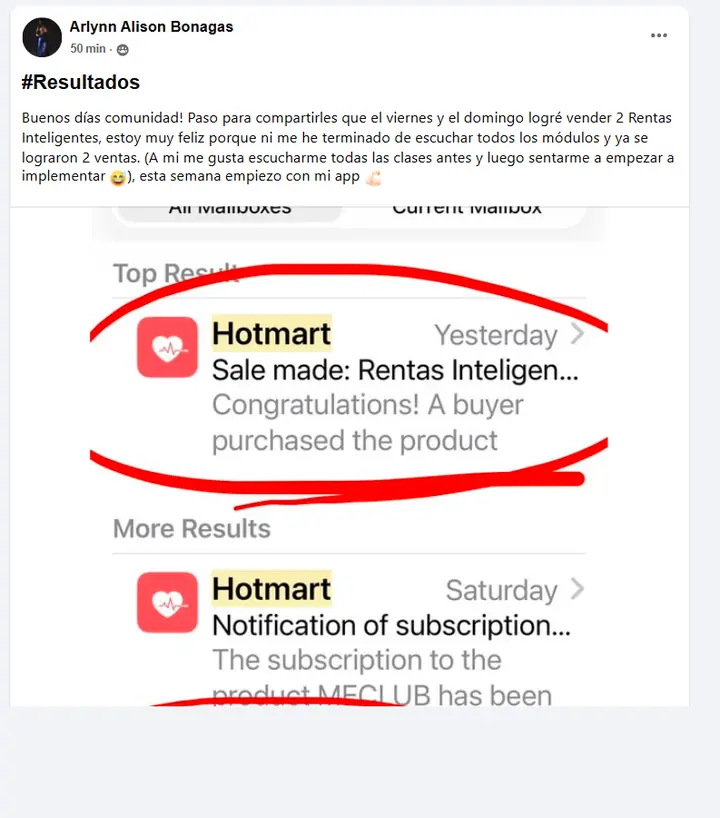
Task: Click the 50 min post timestamp
Action: tap(88, 49)
